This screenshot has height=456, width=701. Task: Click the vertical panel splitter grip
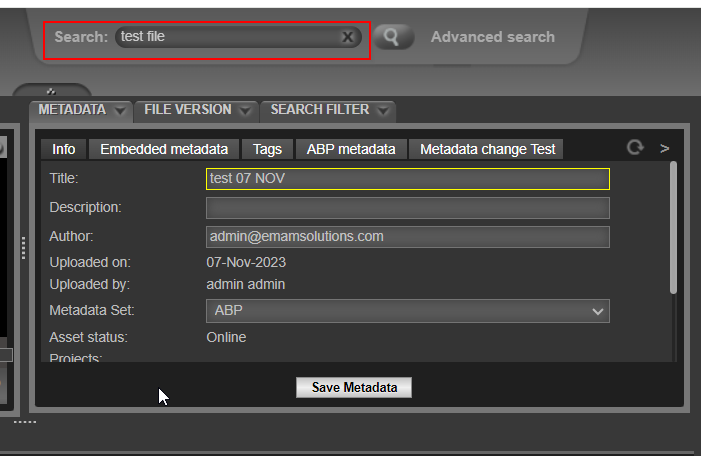[23, 248]
